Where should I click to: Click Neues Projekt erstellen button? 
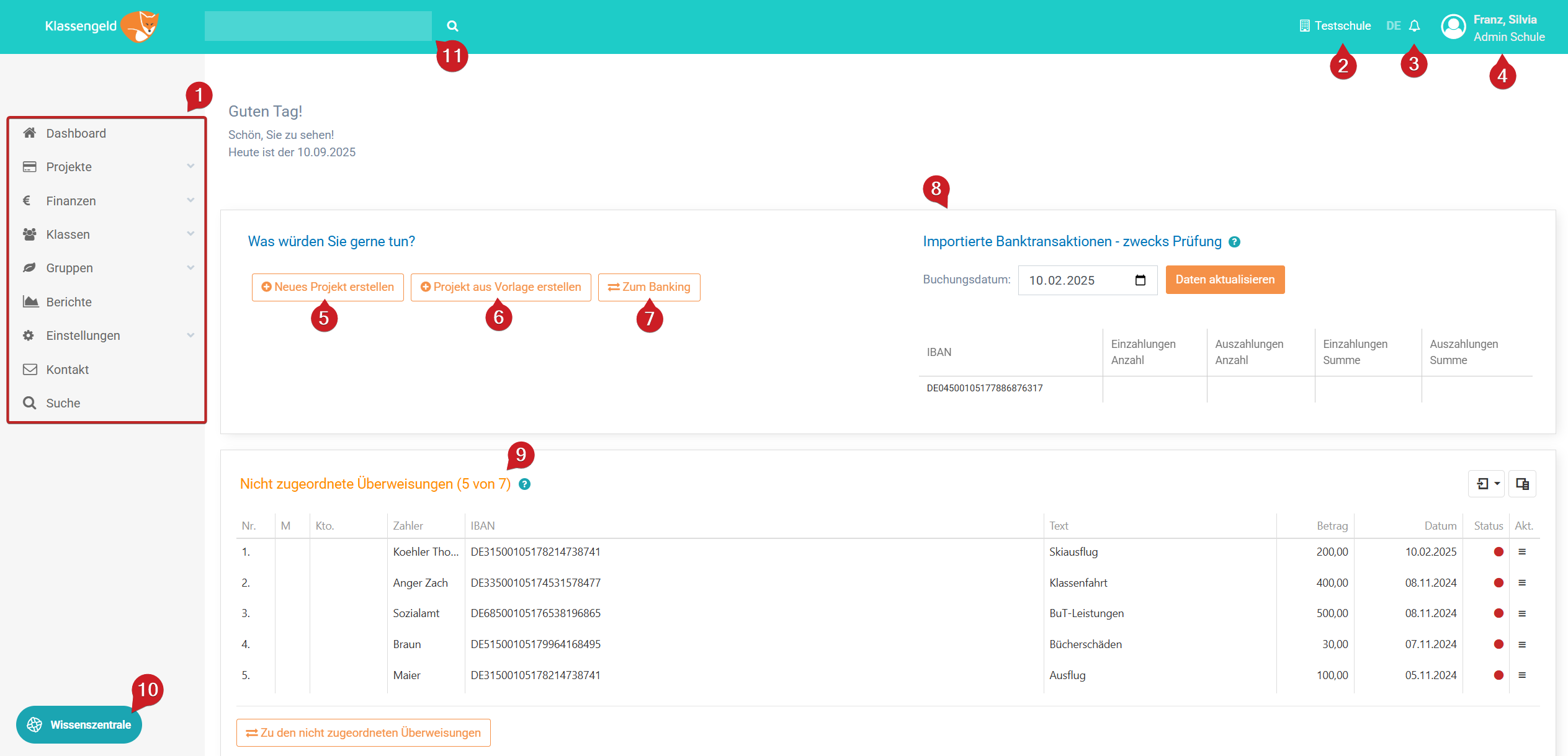click(x=328, y=287)
